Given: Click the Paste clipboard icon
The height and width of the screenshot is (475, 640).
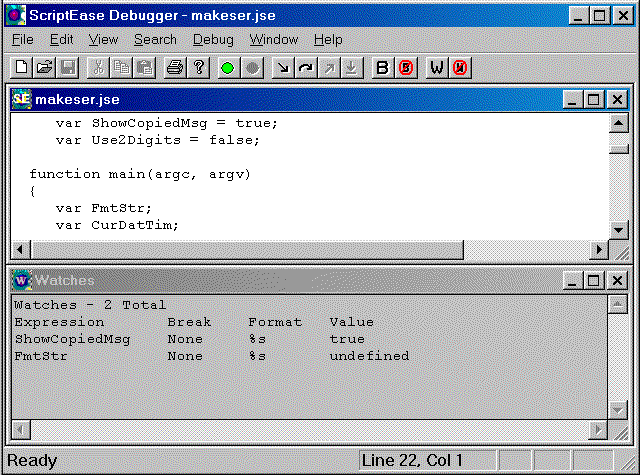Looking at the screenshot, I should click(144, 67).
